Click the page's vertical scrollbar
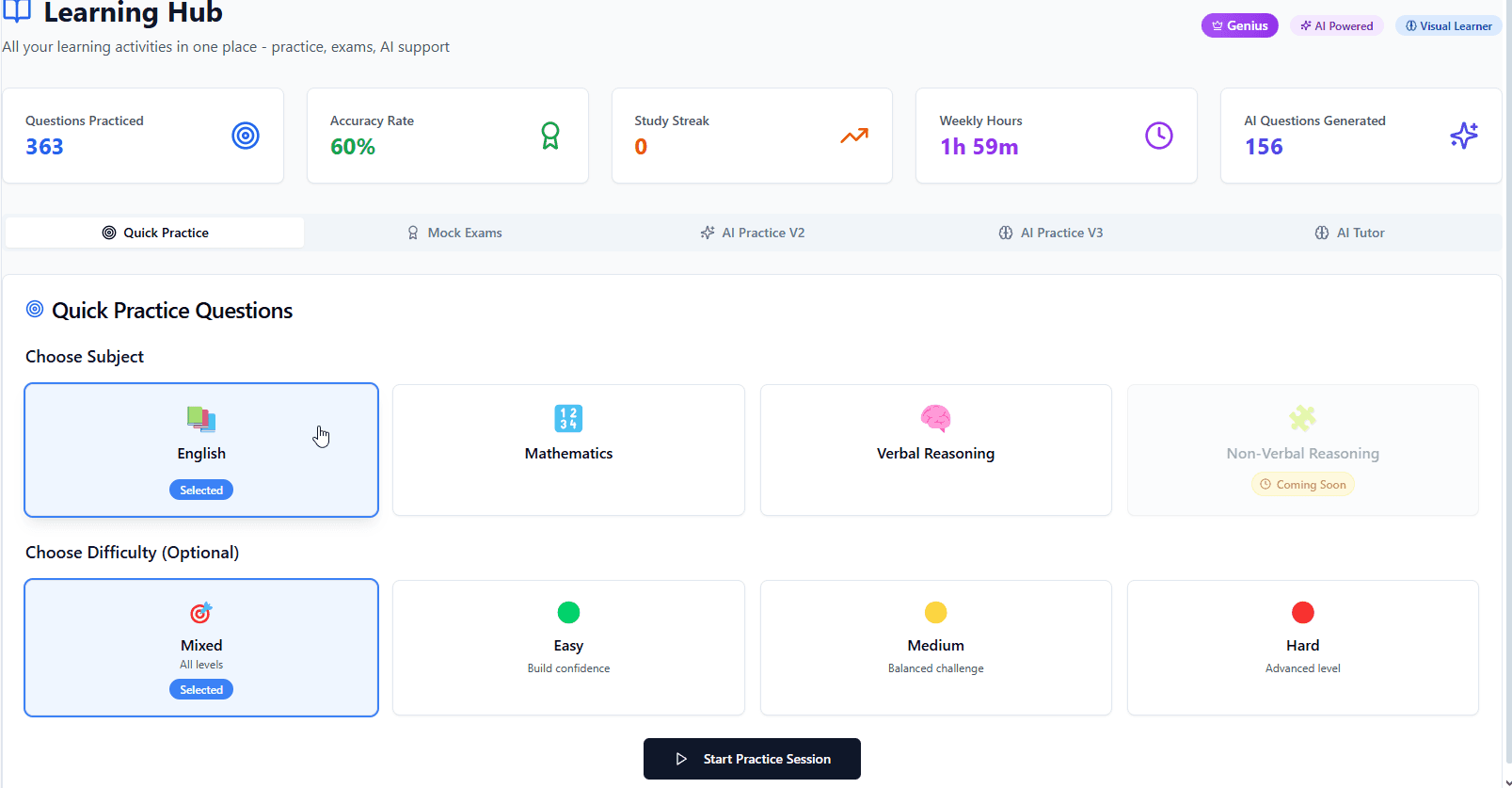 1506,377
